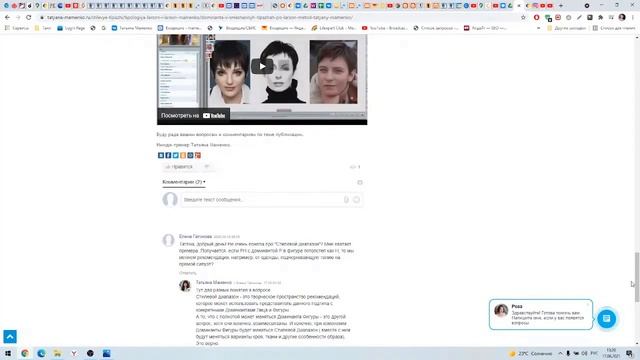Open Edge from the taskbar

click(41, 353)
